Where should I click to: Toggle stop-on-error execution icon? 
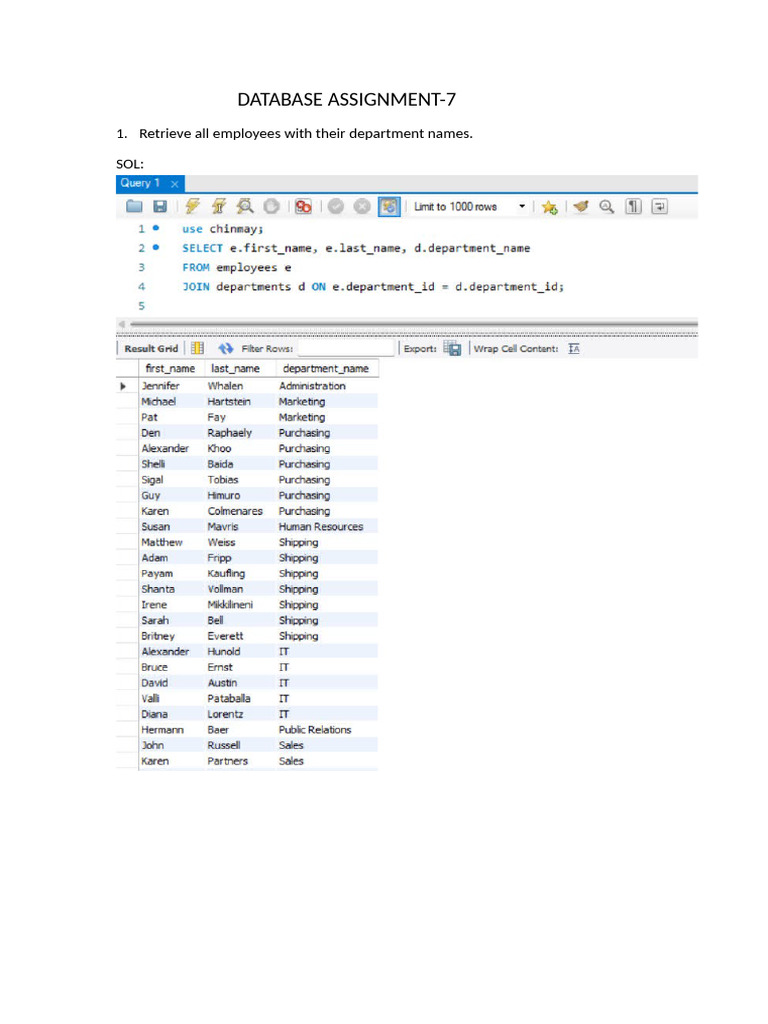(303, 207)
